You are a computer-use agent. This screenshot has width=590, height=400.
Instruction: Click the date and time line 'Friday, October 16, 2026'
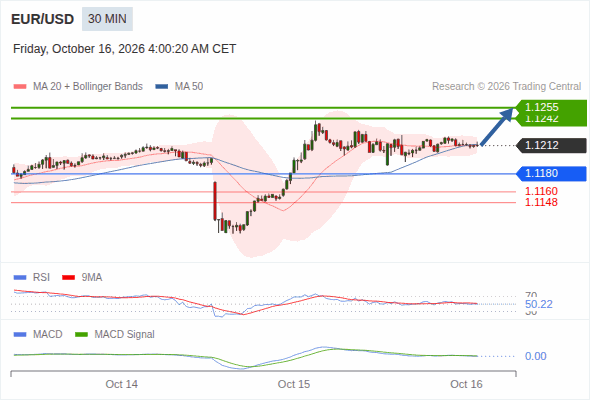click(x=124, y=49)
